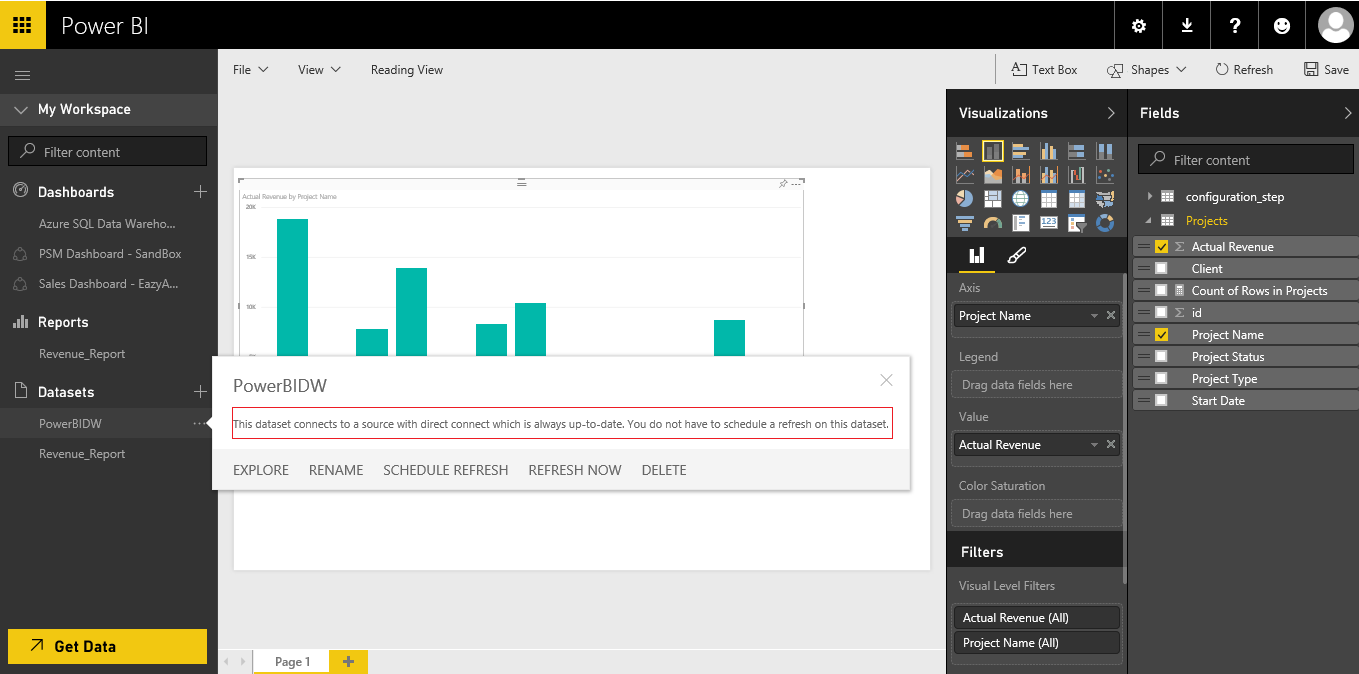Image resolution: width=1359 pixels, height=674 pixels.
Task: Switch to the Fields well tab (bar icon)
Action: [977, 256]
